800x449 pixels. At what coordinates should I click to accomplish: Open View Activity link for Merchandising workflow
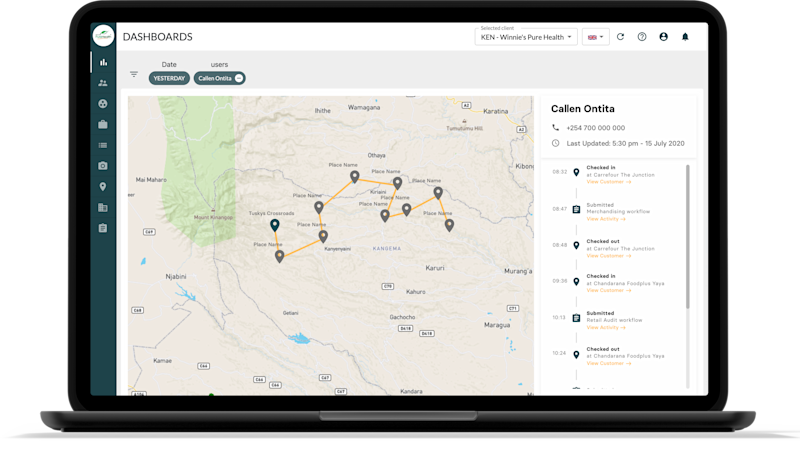[606, 219]
